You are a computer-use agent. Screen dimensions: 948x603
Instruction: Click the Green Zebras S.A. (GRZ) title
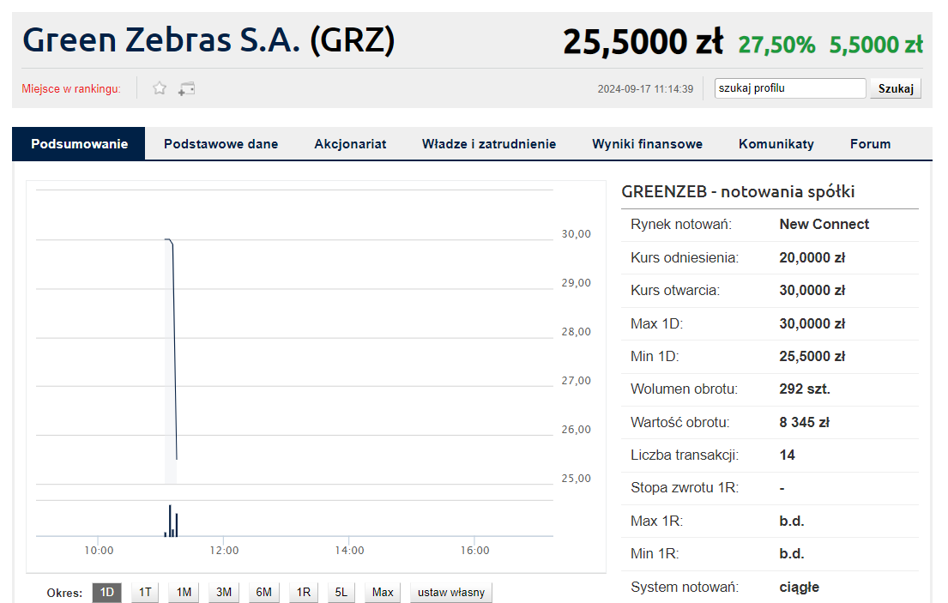[x=209, y=41]
